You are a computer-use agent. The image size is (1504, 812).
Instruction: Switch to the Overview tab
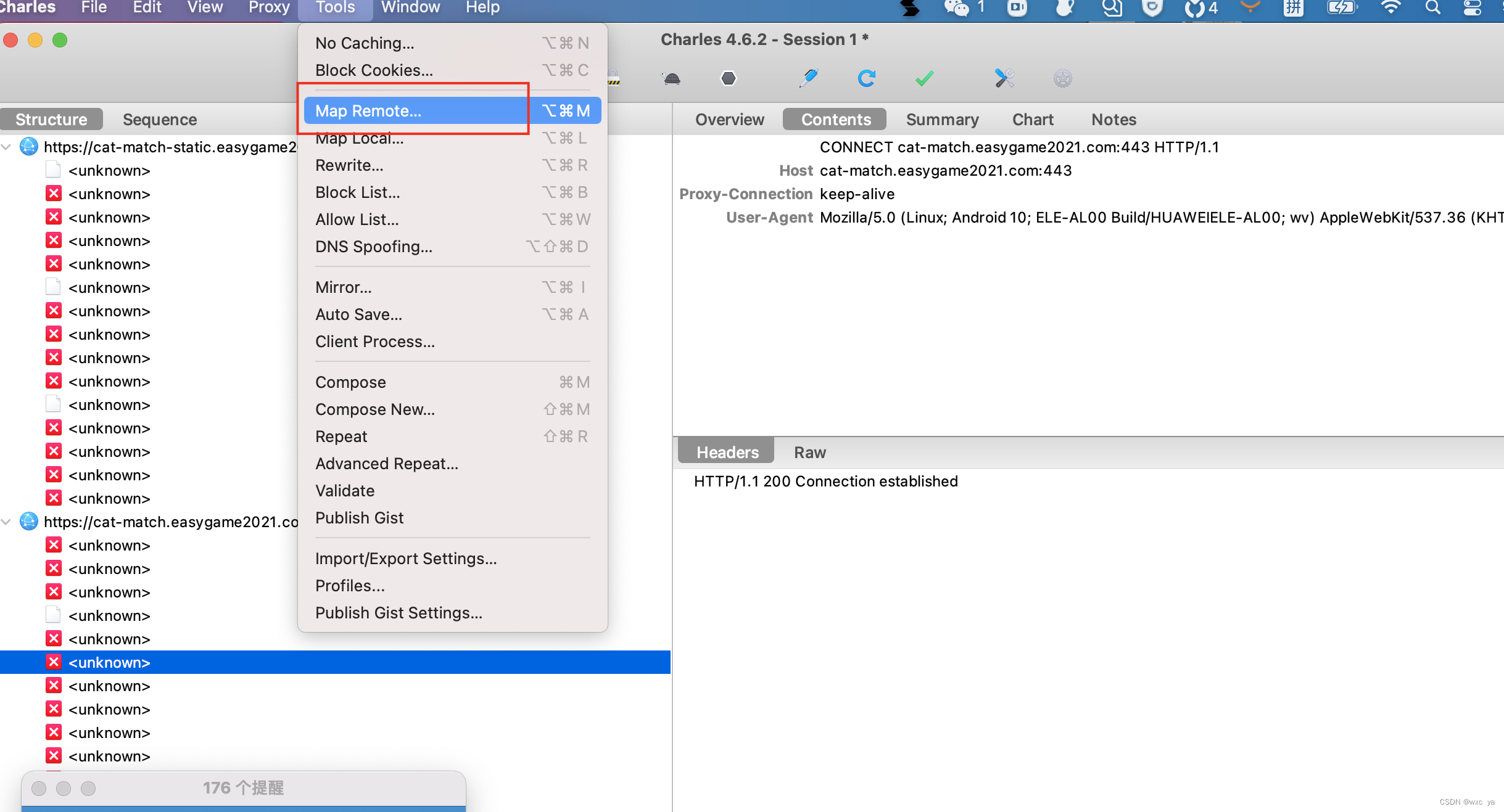pyautogui.click(x=729, y=120)
